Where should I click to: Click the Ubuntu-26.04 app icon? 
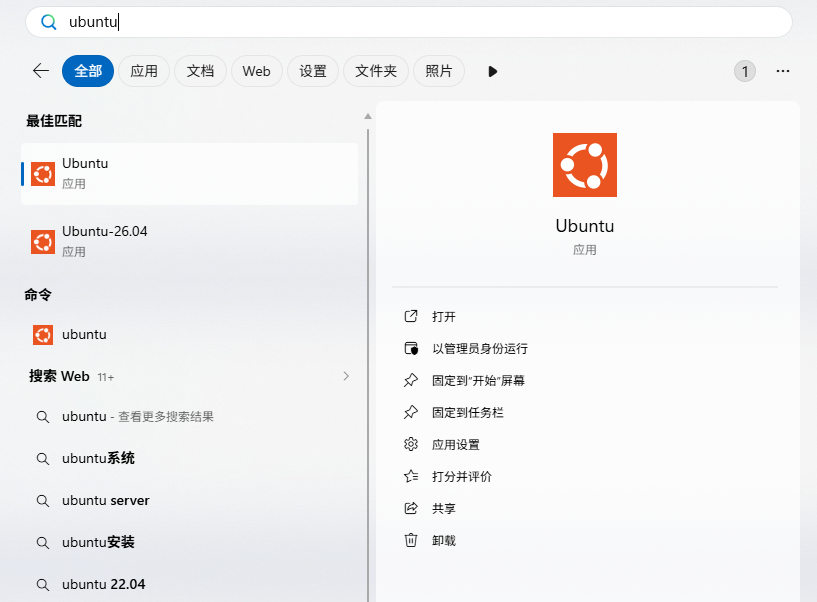coord(43,242)
